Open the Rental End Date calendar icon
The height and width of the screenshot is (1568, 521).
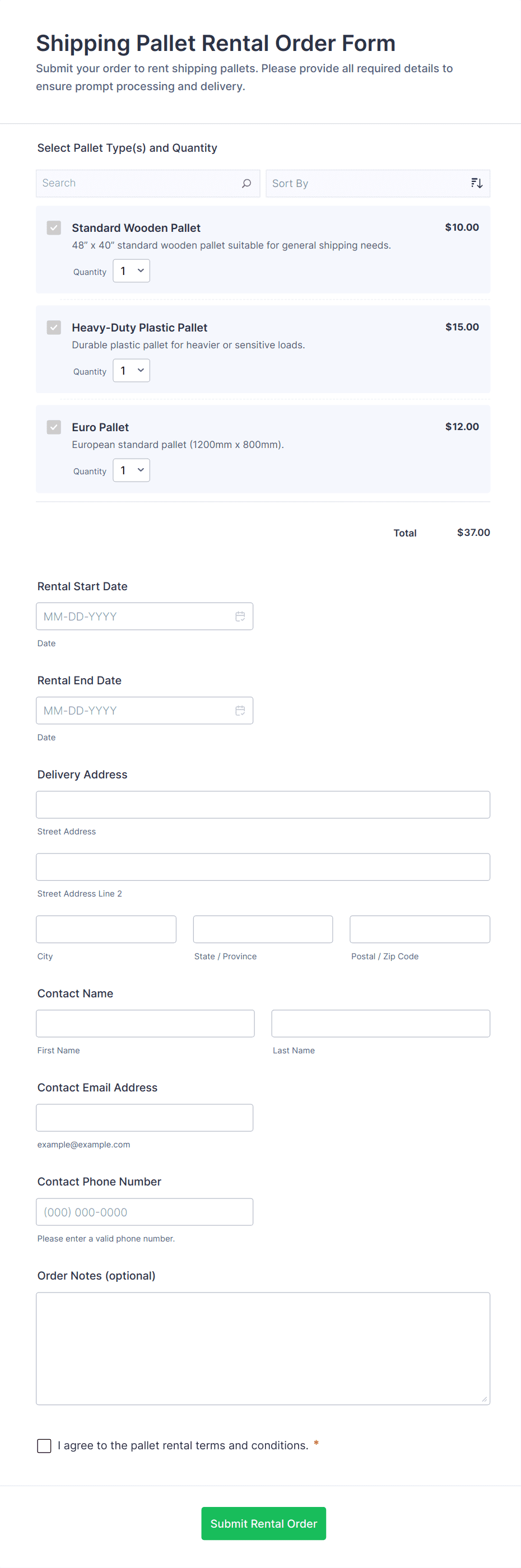(240, 710)
